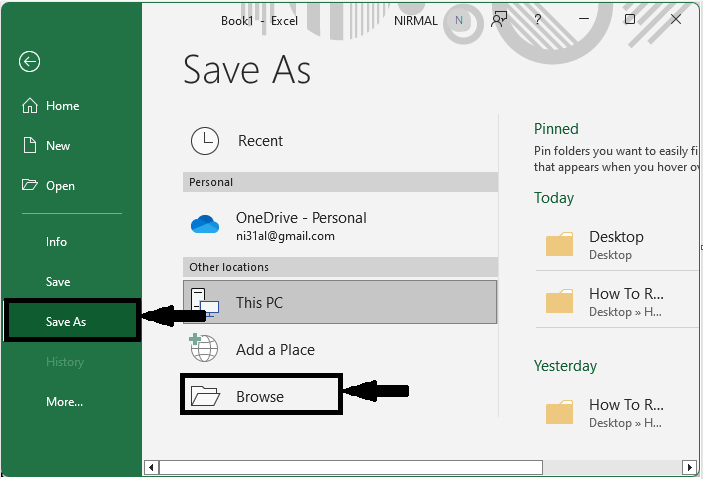Click the horizontal scrollbar left arrow

151,467
